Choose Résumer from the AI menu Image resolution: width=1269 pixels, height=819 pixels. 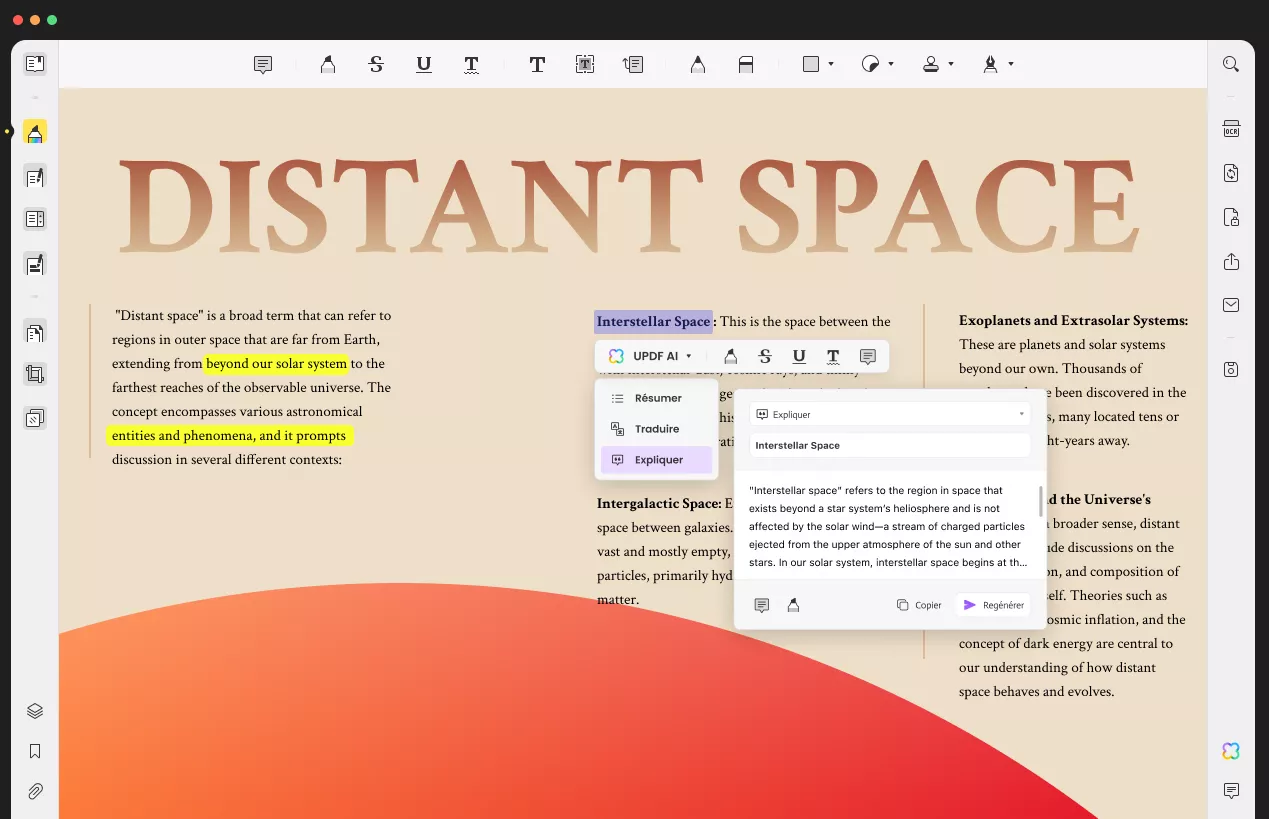657,398
